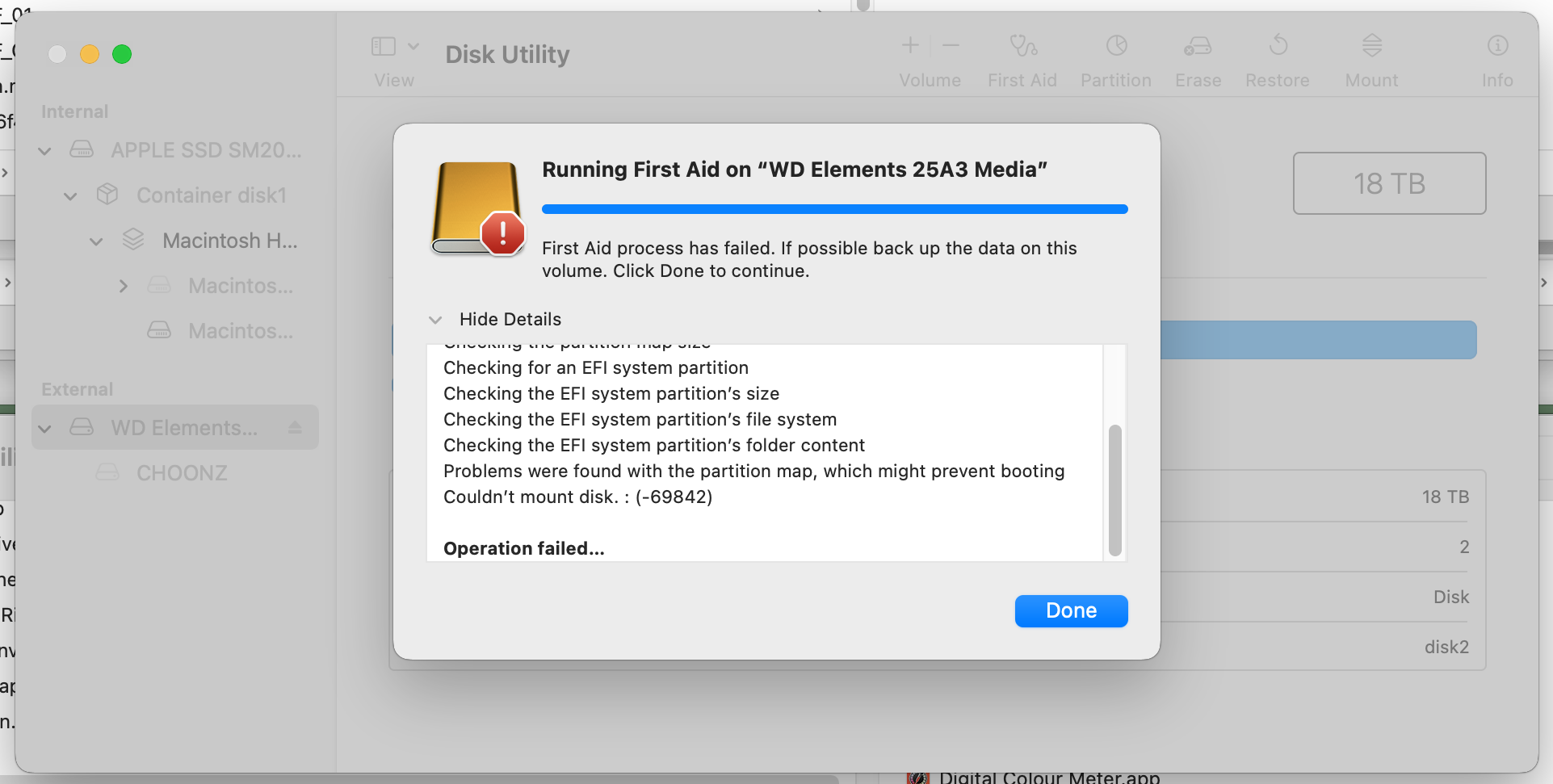Click the Restore arrow icon
The image size is (1553, 784).
coord(1278,45)
